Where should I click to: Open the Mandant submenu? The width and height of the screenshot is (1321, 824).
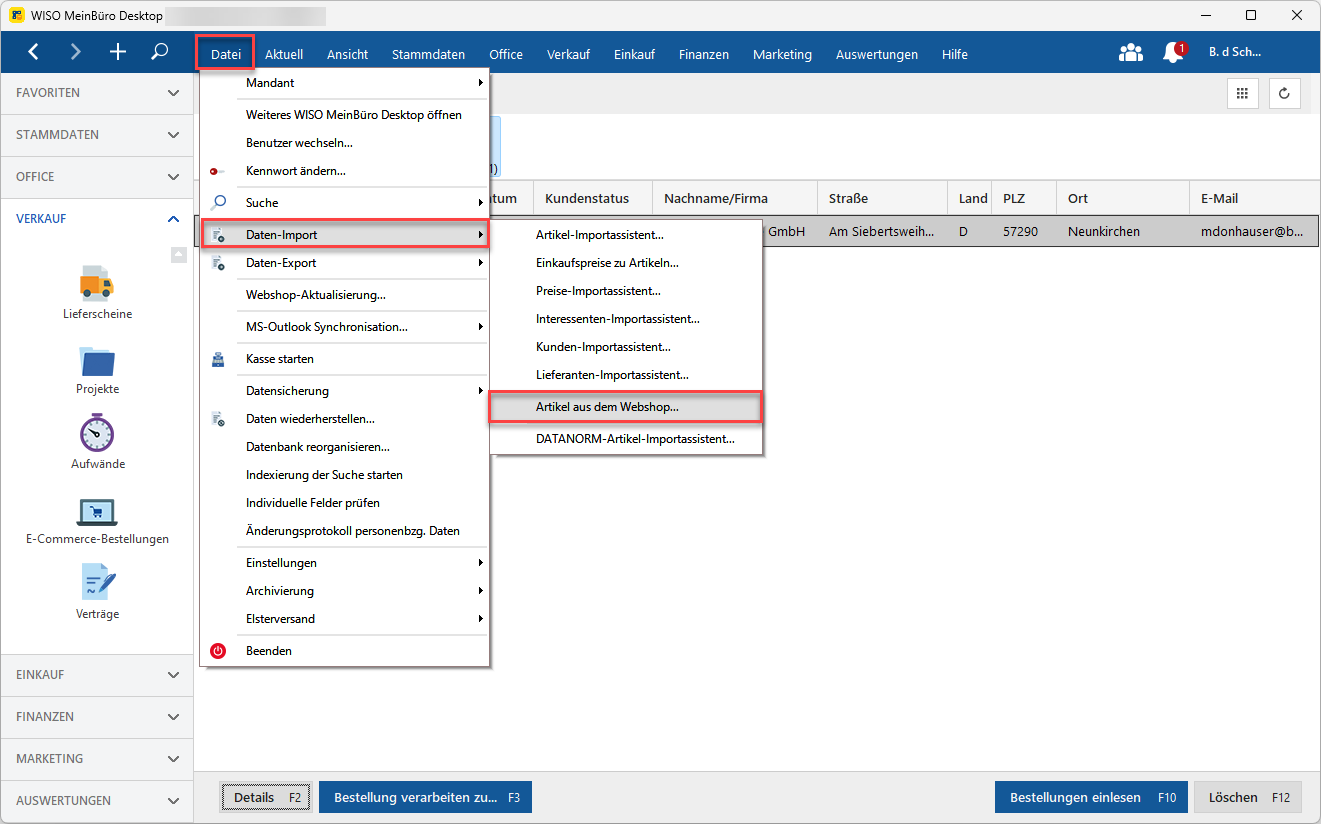(x=345, y=83)
